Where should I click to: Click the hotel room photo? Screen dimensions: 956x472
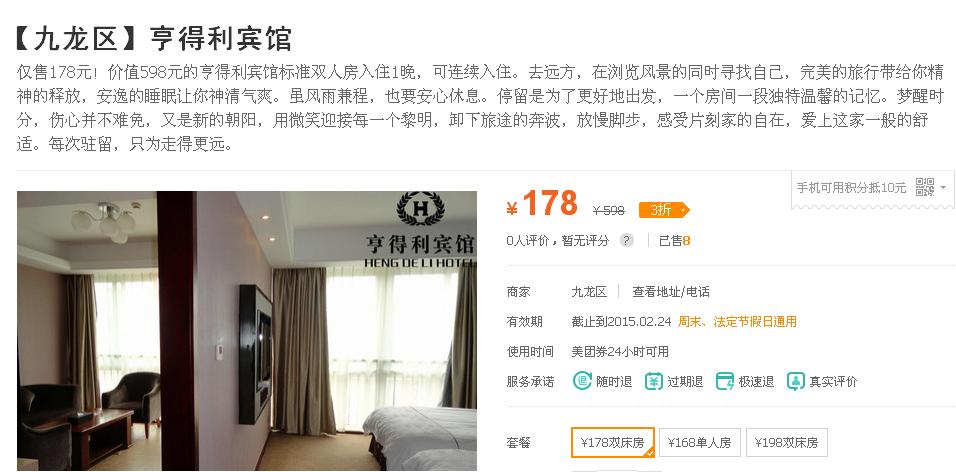coord(246,331)
